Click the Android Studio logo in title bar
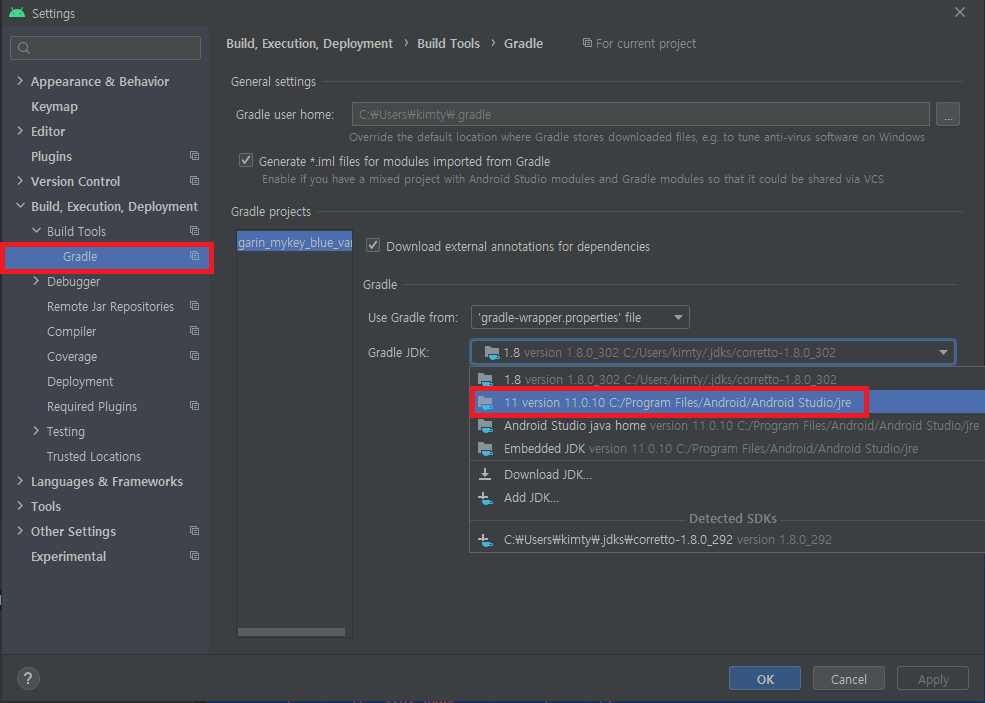This screenshot has height=703, width=985. pyautogui.click(x=16, y=13)
